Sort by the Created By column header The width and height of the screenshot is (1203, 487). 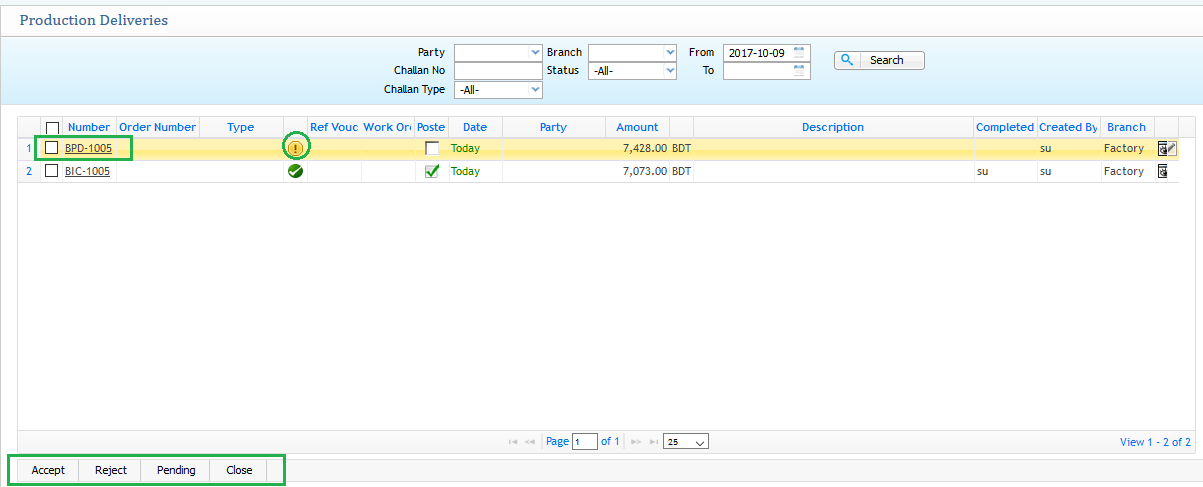click(x=1068, y=127)
